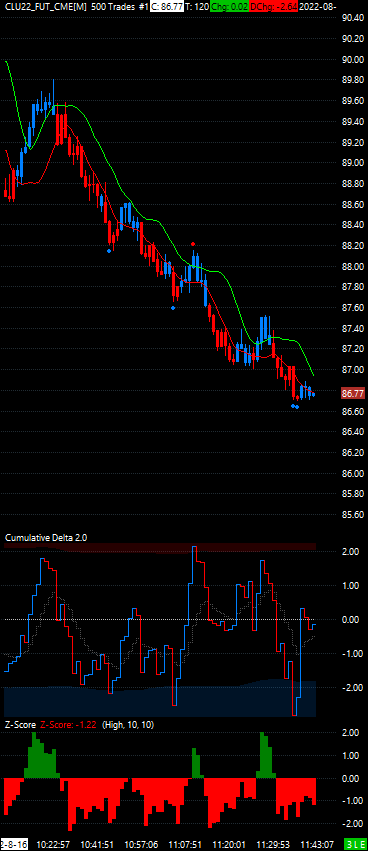Click the 89.60 price scale label

coord(353,101)
